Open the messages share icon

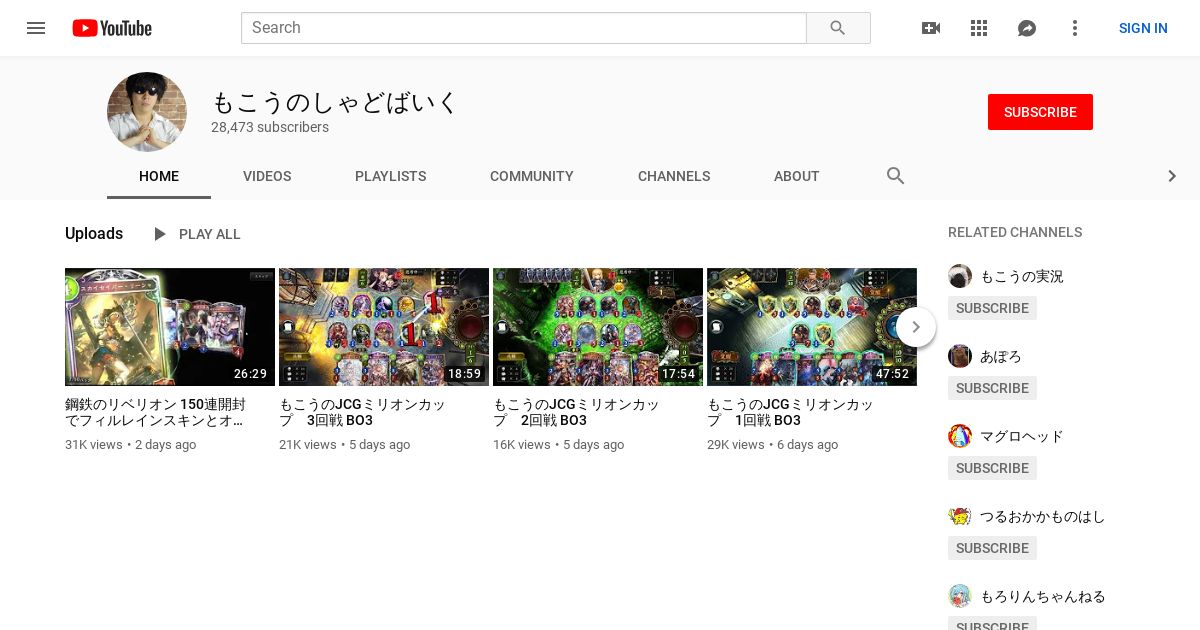(1027, 28)
